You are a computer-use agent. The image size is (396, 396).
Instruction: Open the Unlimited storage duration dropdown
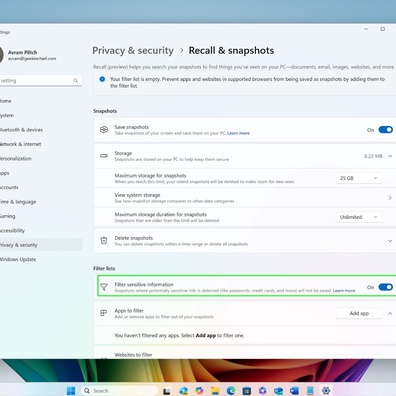(359, 217)
